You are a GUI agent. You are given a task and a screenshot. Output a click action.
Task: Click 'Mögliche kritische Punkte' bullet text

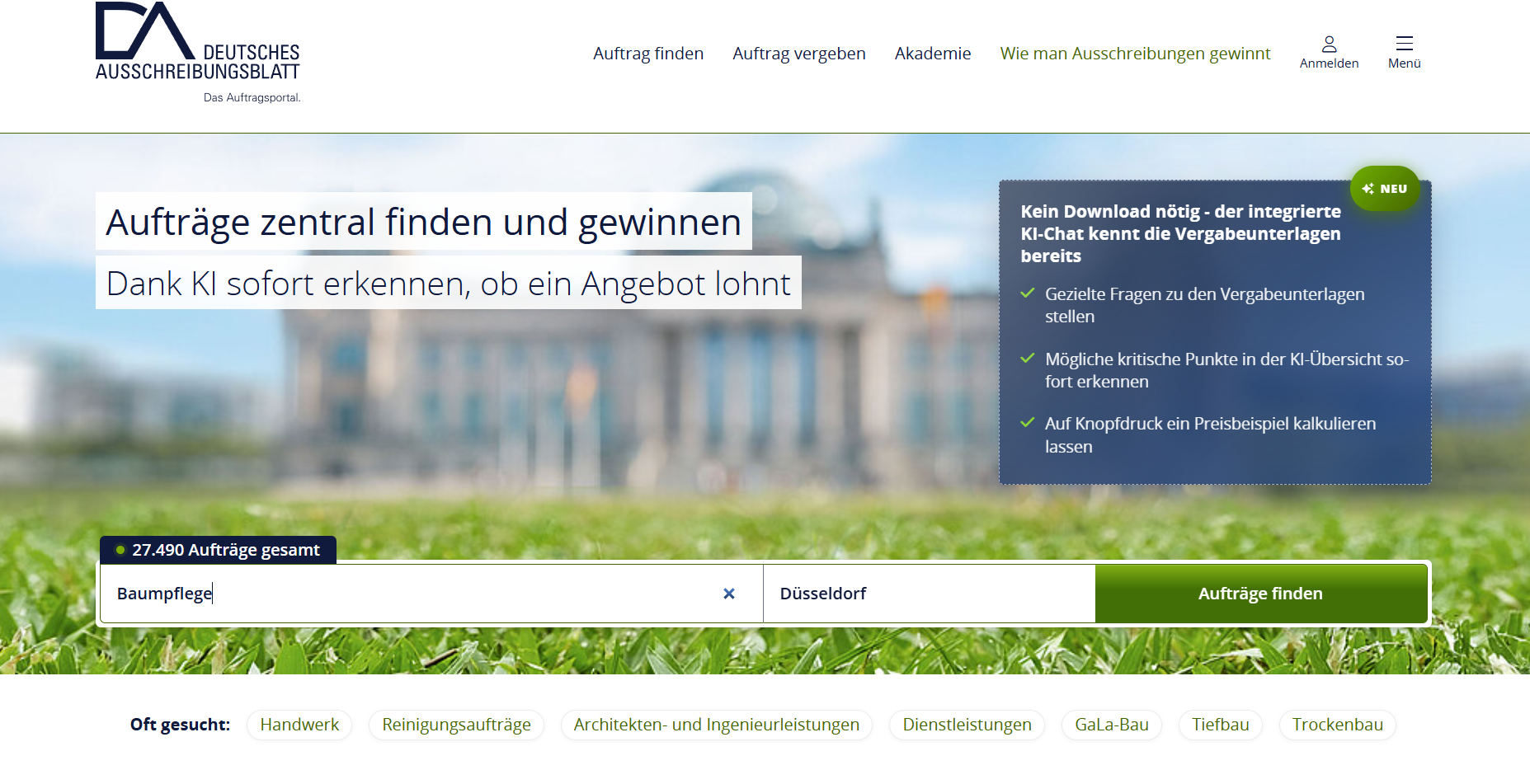1226,370
